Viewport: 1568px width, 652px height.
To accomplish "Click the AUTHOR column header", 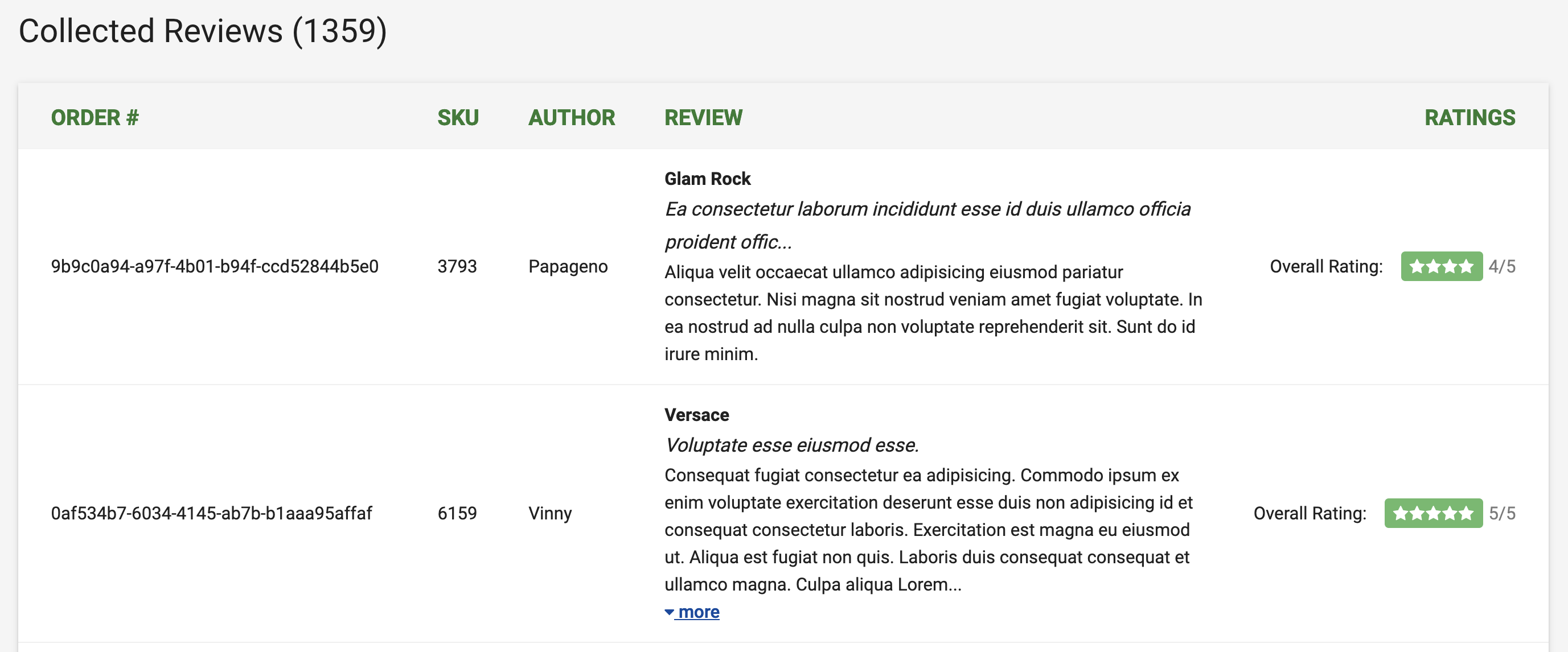I will pyautogui.click(x=571, y=117).
